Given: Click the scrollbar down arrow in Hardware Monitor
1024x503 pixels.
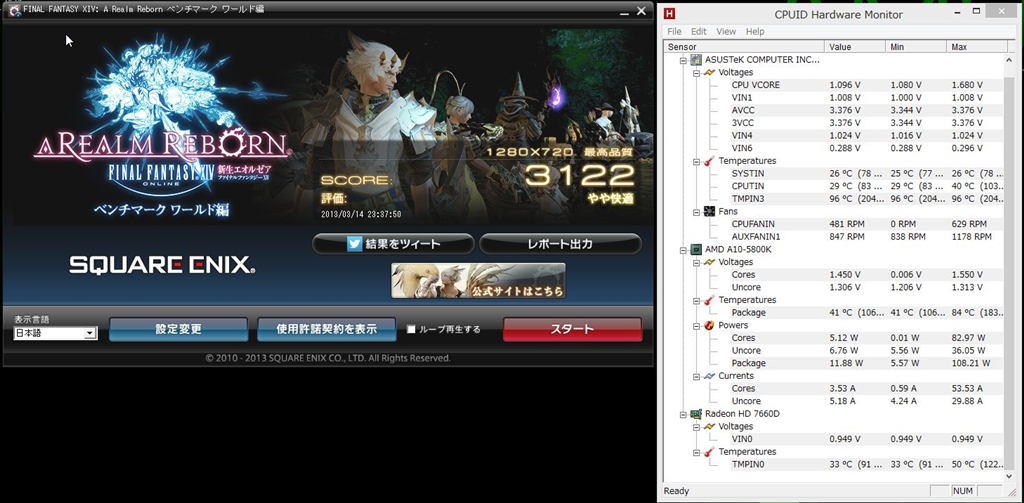Looking at the screenshot, I should pos(1009,478).
